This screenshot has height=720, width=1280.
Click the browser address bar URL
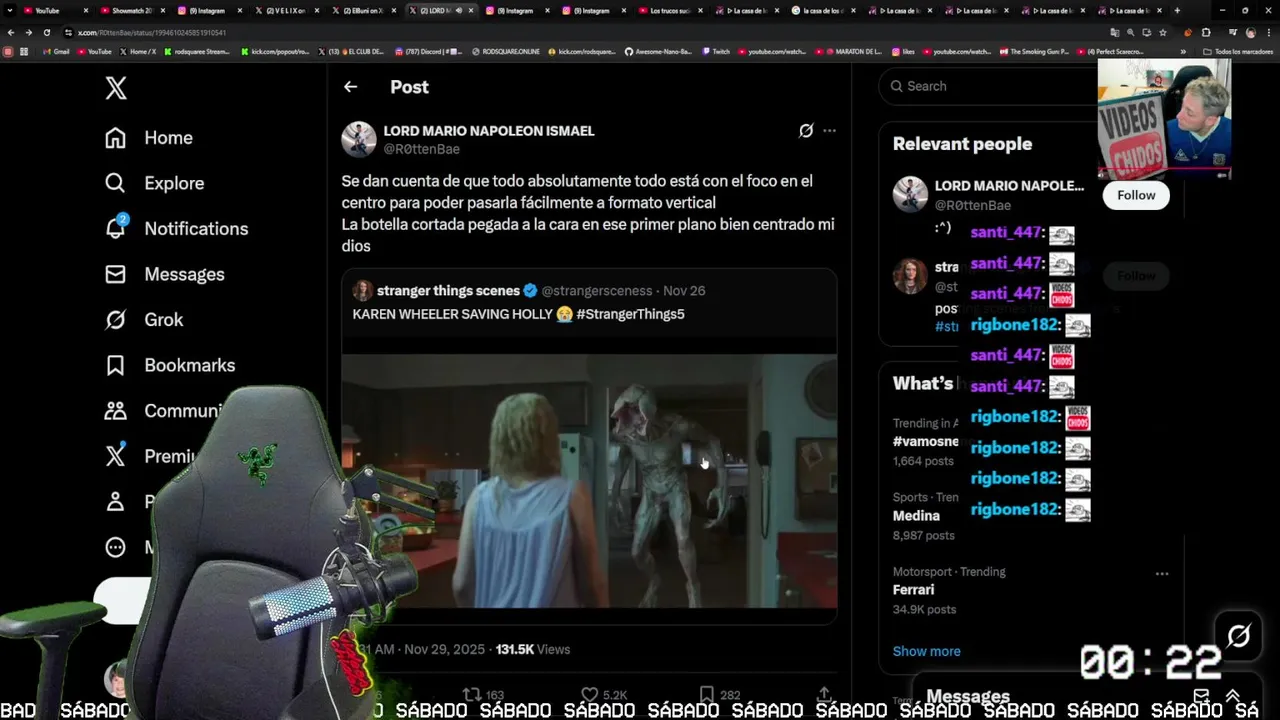coord(152,32)
